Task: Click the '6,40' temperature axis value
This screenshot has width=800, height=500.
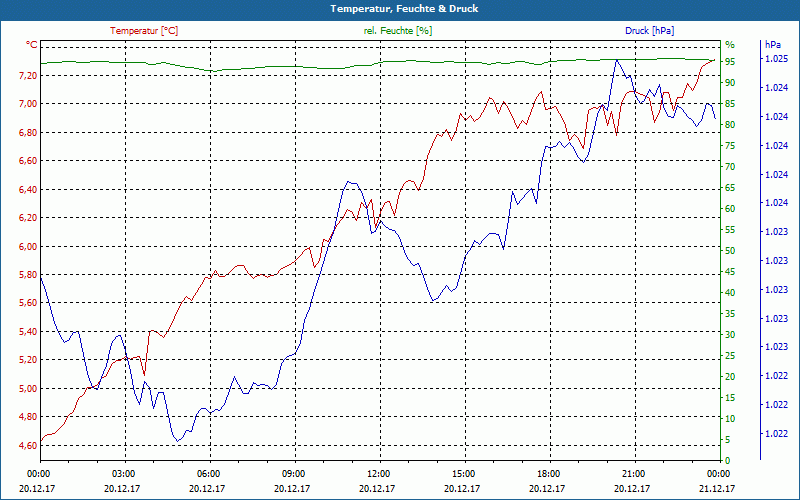Action: point(28,189)
